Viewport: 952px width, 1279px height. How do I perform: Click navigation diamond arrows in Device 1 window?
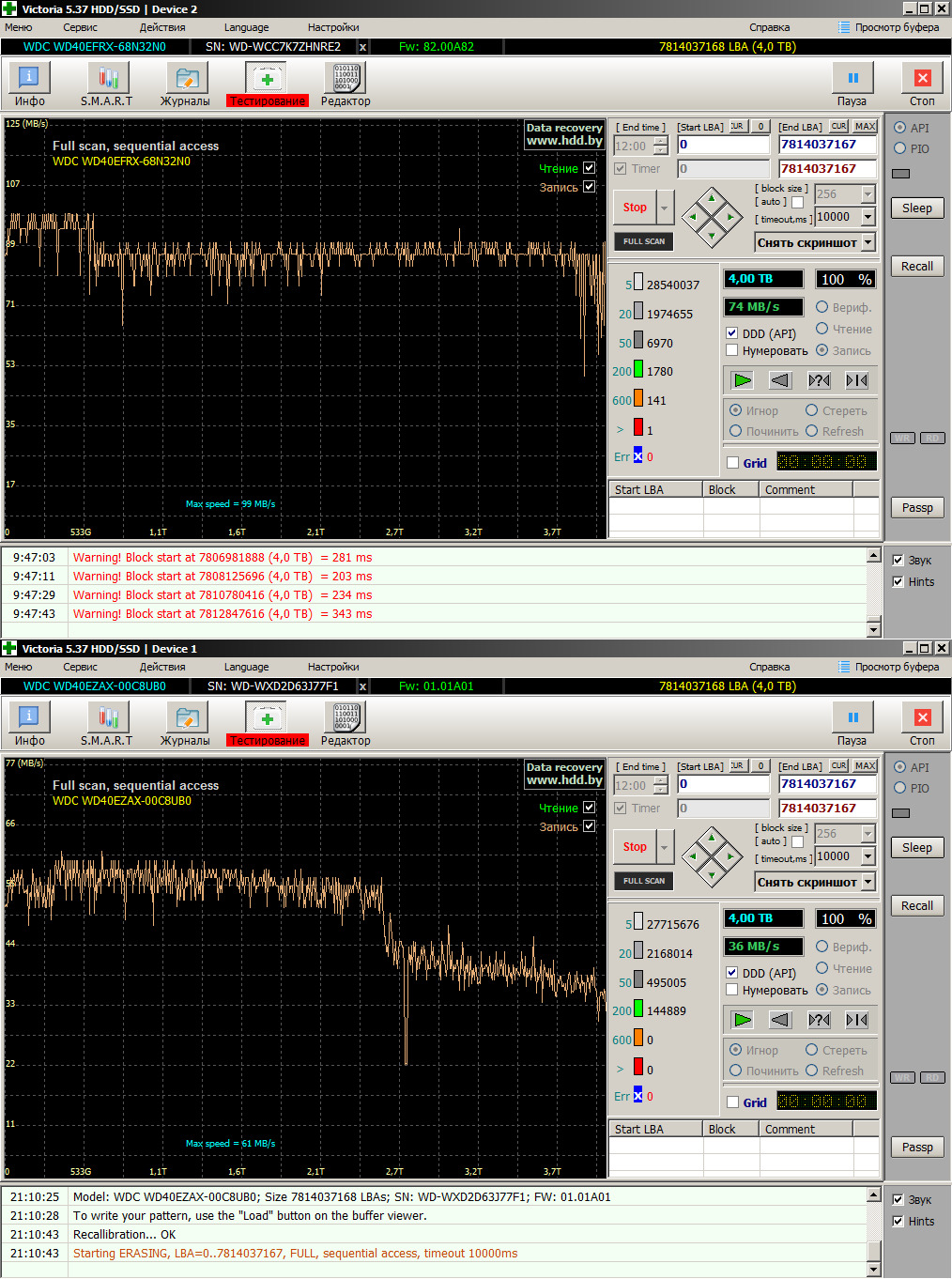click(712, 856)
